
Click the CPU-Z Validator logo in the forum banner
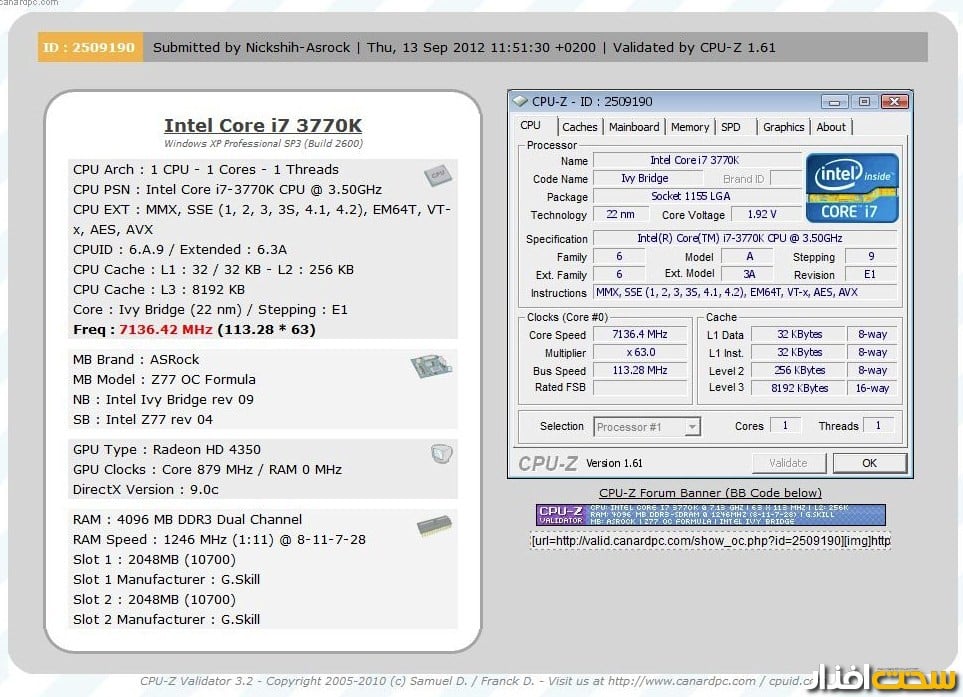pos(561,514)
